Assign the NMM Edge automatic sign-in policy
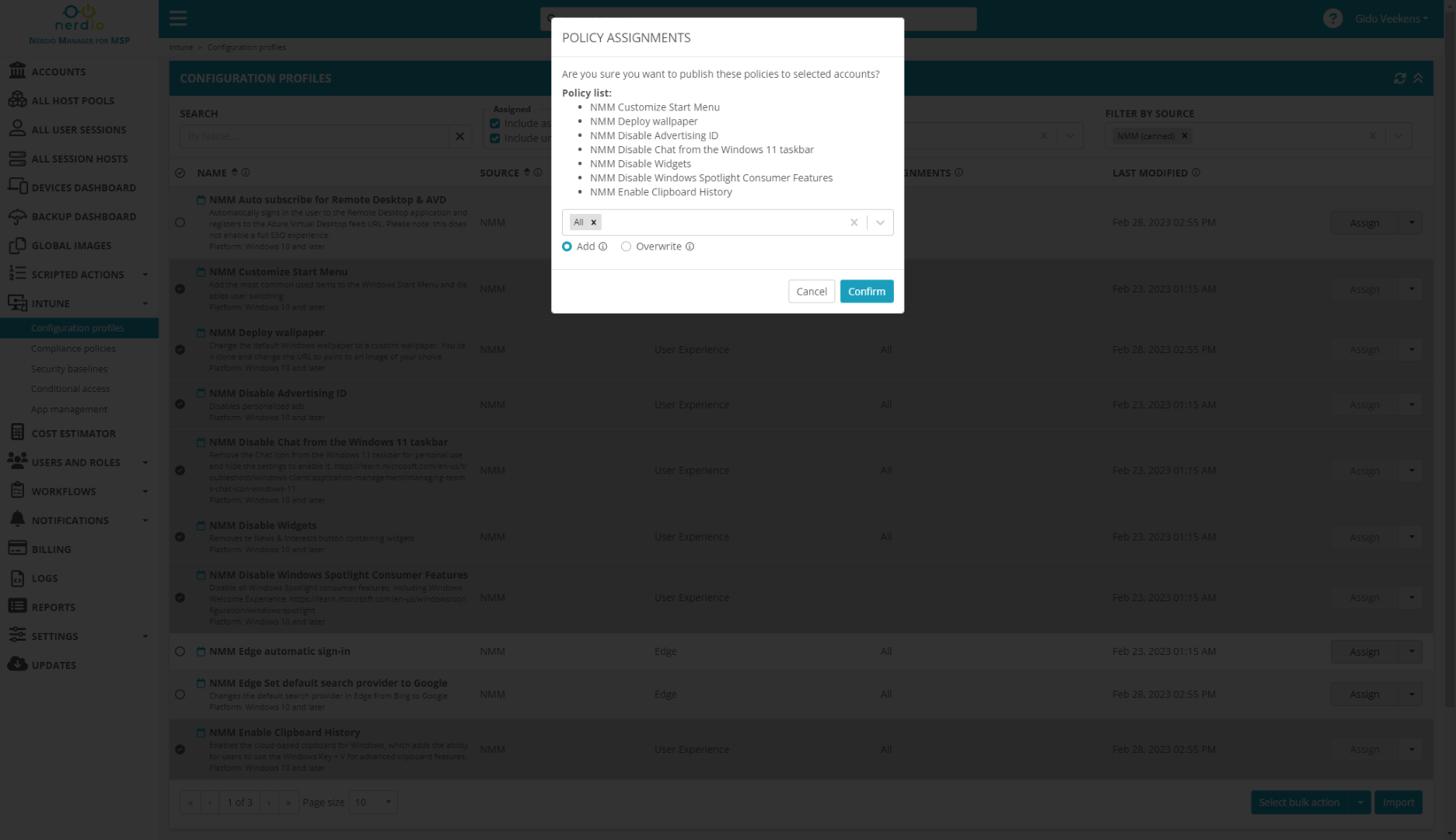The image size is (1456, 840). coord(1364,652)
